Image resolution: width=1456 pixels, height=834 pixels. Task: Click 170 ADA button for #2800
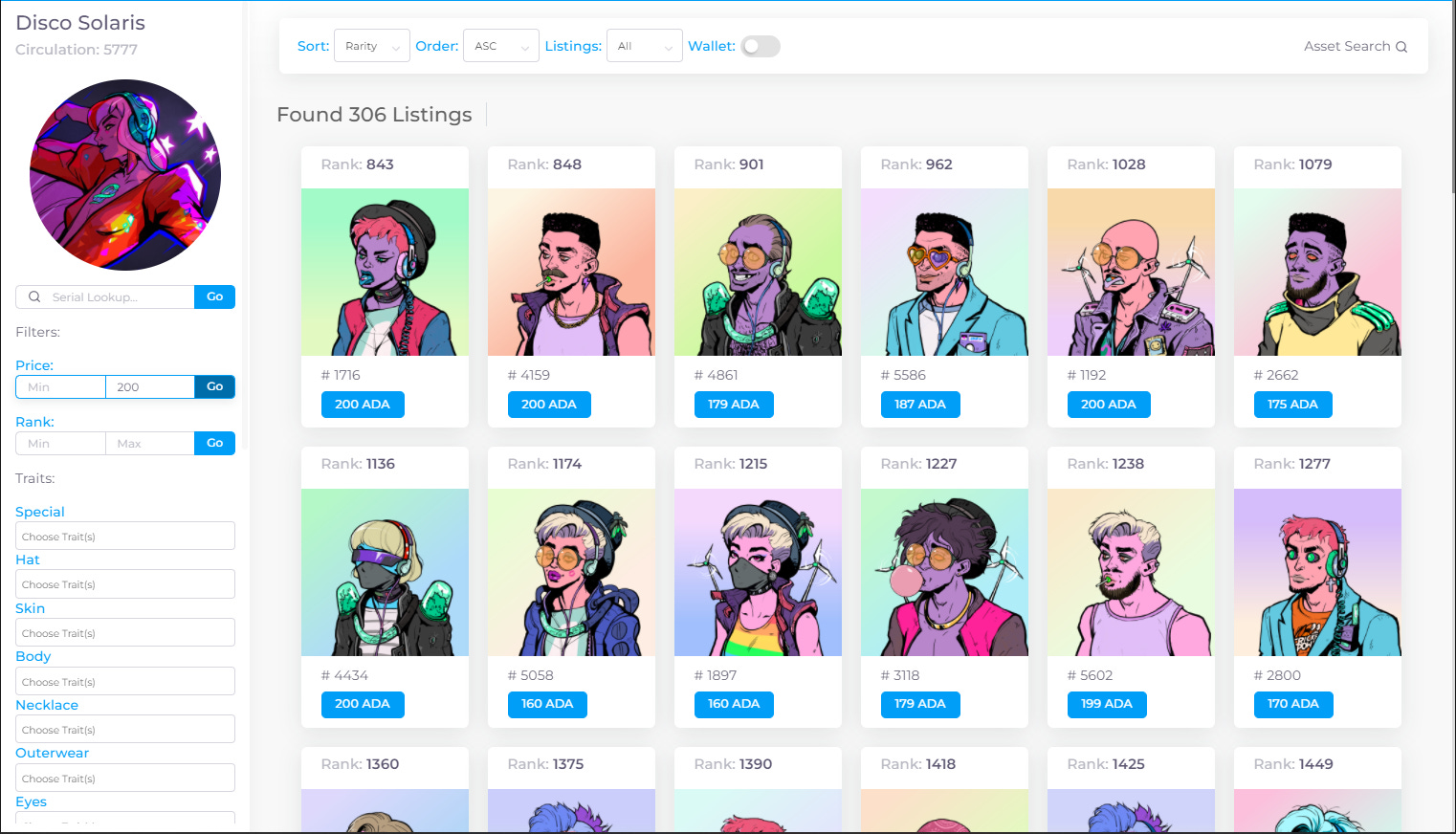click(x=1293, y=704)
